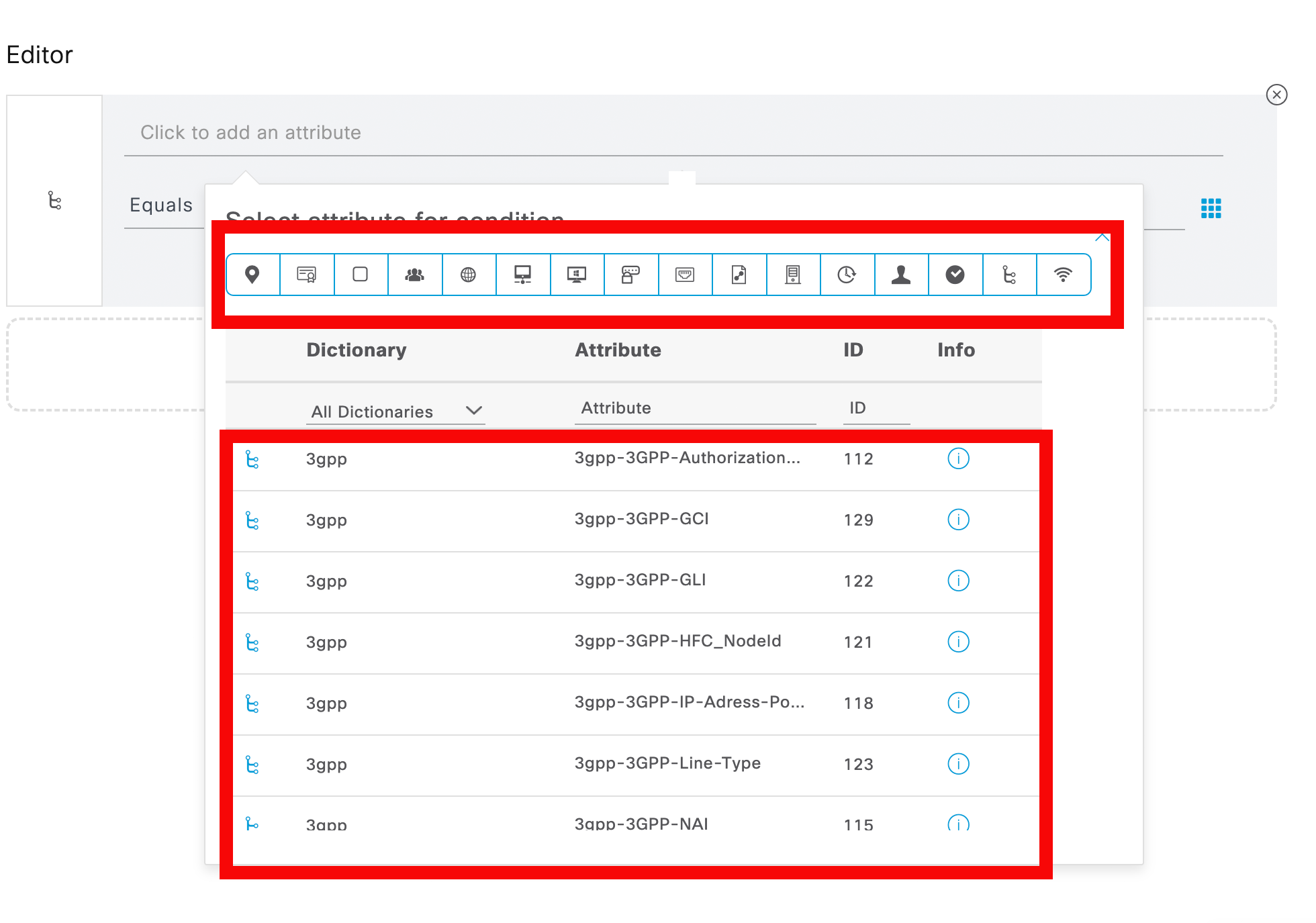The width and height of the screenshot is (1316, 923).
Task: Click the Info column header
Action: [x=956, y=350]
